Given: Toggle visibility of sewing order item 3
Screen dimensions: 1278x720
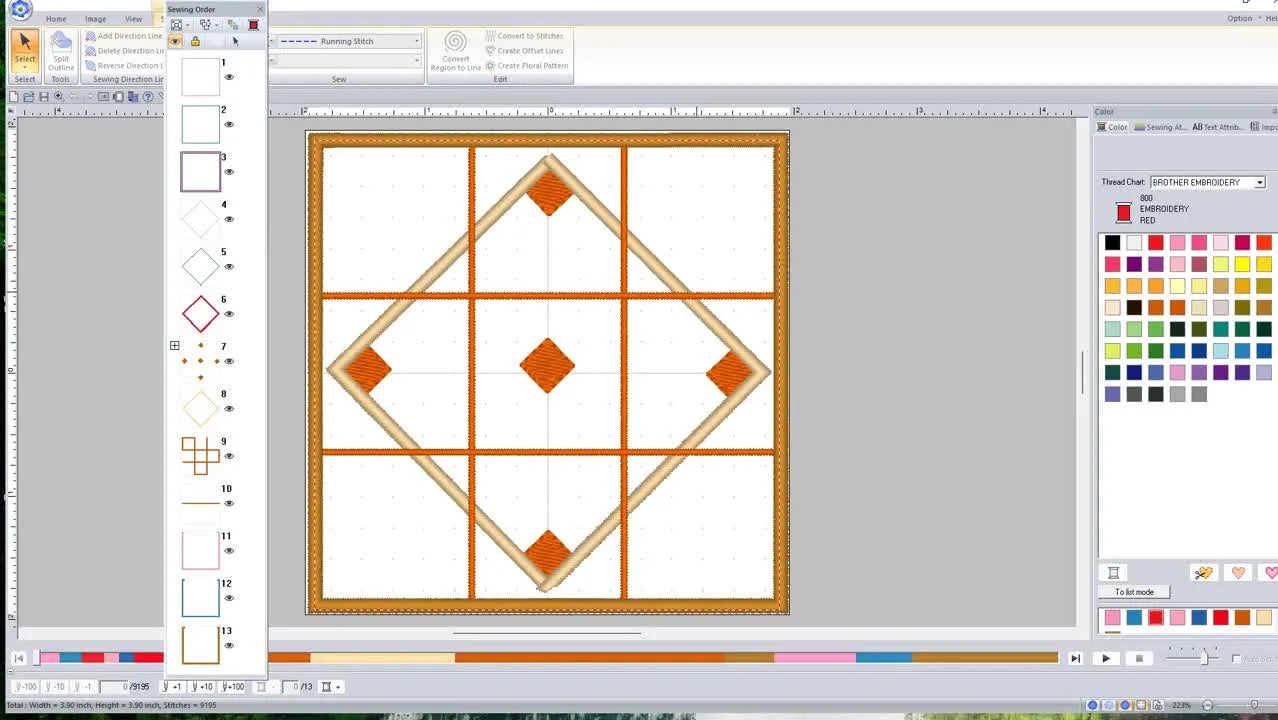Looking at the screenshot, I should point(229,172).
